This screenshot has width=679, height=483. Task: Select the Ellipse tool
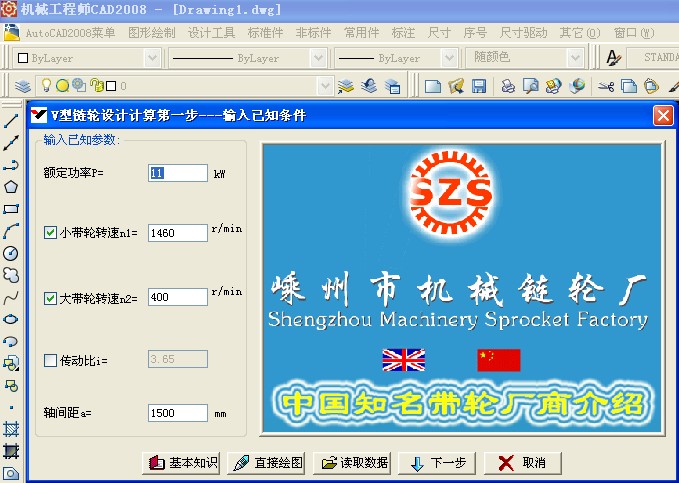coord(11,320)
